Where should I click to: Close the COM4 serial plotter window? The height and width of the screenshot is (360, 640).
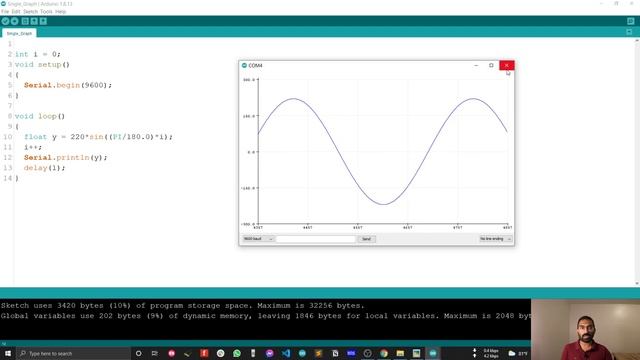click(507, 65)
